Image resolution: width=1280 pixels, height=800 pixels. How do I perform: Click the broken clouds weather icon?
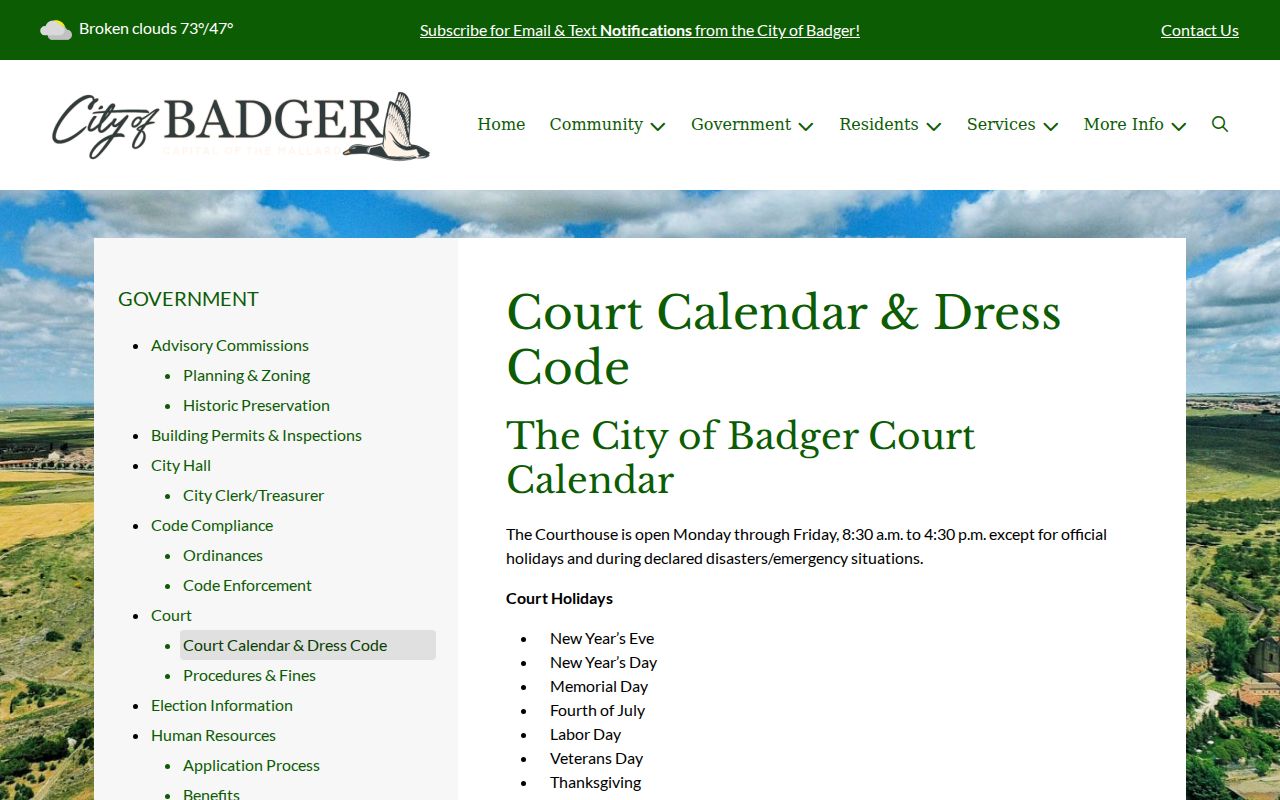coord(56,30)
